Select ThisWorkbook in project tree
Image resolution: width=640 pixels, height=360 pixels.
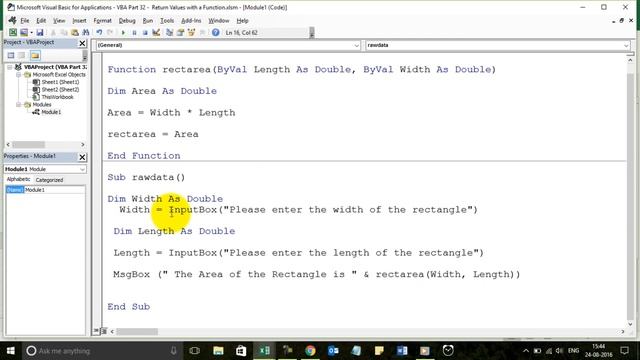point(57,97)
